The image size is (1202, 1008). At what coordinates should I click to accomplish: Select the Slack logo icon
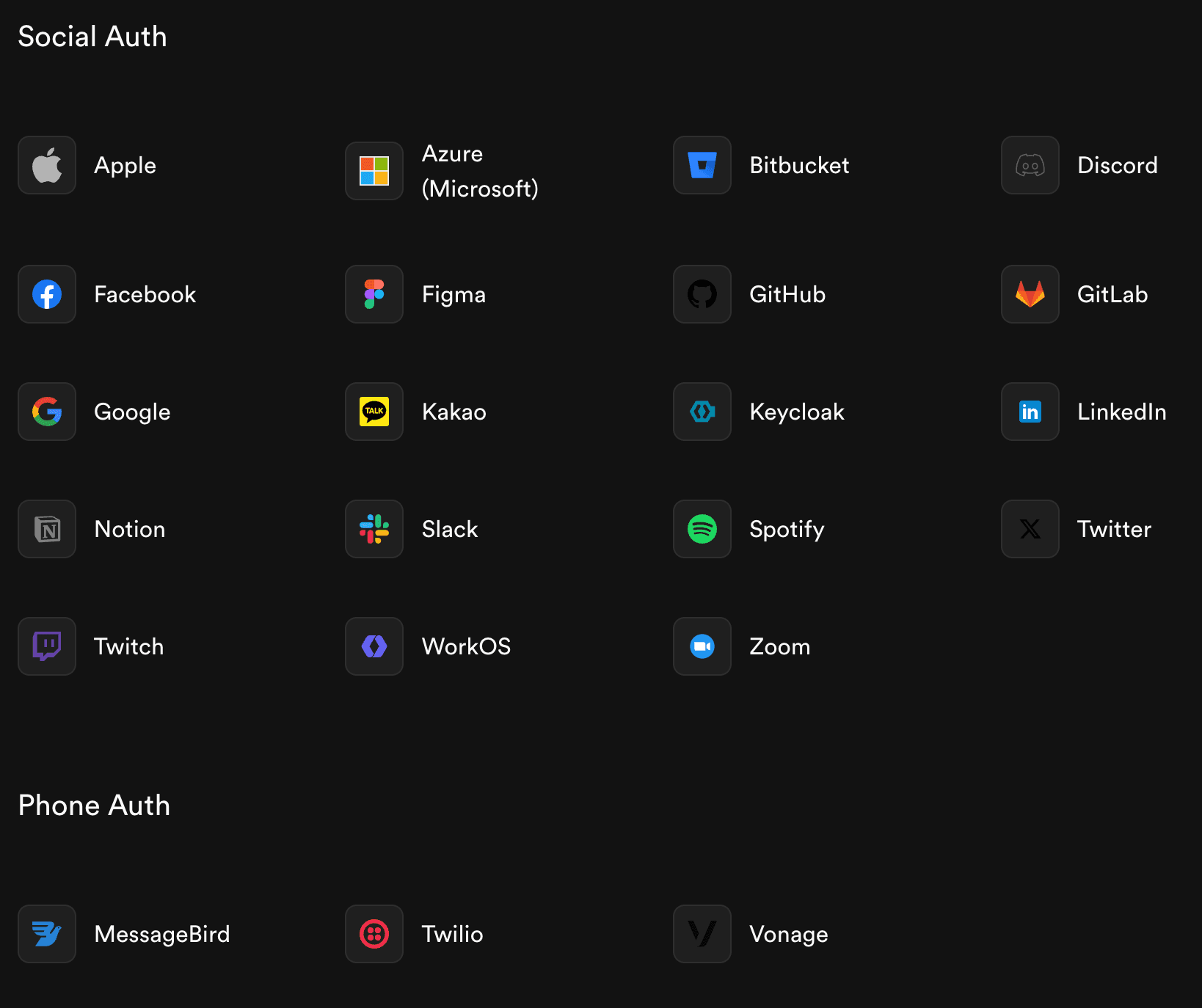pyautogui.click(x=374, y=529)
